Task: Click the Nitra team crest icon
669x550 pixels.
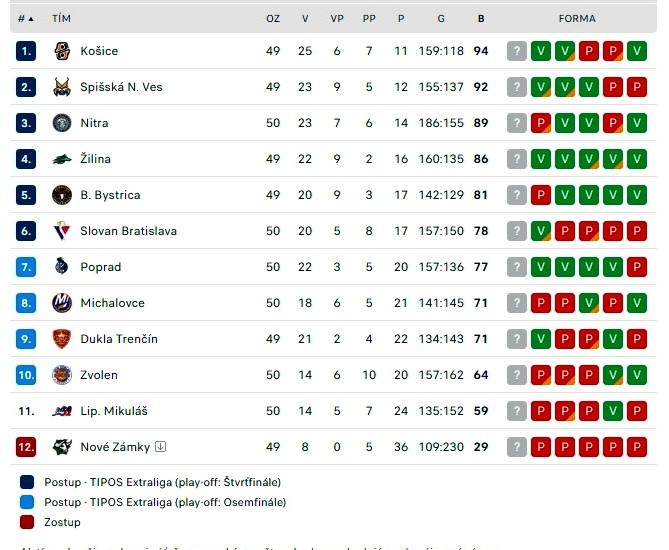Action: 62,123
